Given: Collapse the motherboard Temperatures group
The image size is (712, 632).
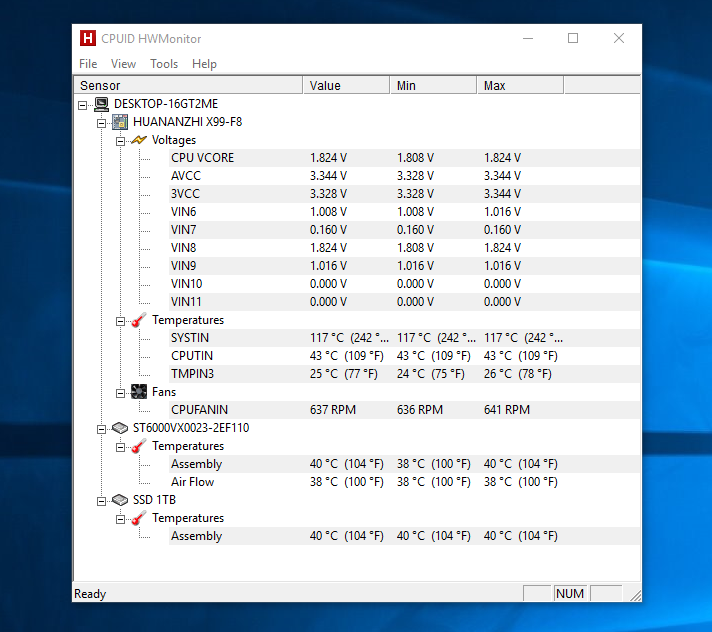Looking at the screenshot, I should click(120, 321).
